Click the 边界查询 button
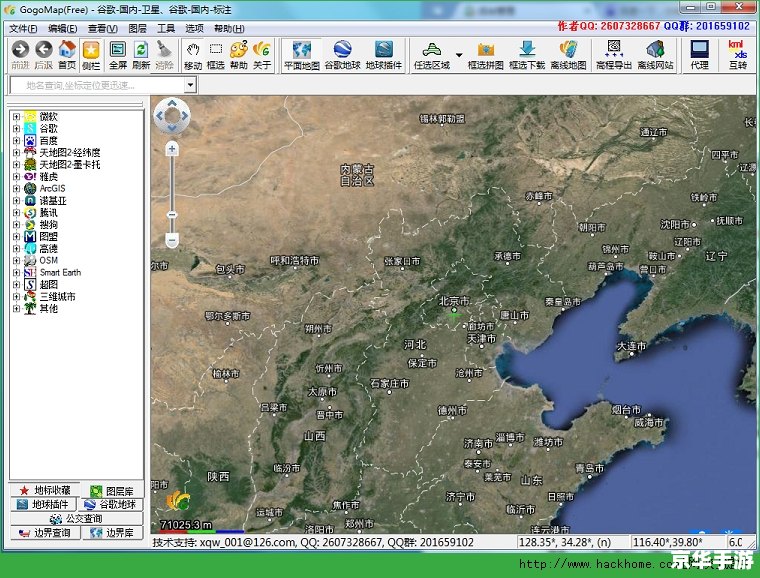 click(43, 533)
